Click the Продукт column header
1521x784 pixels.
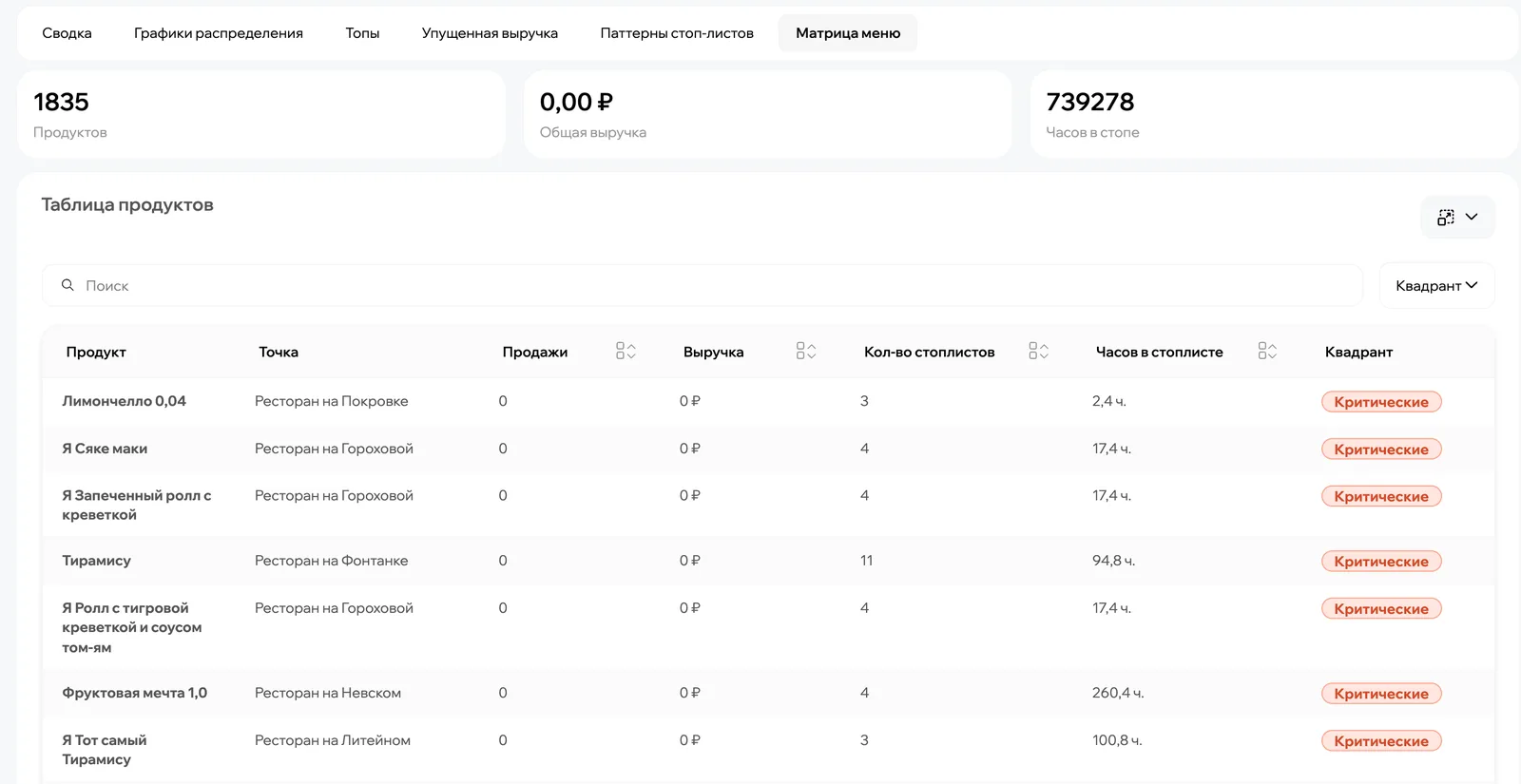coord(96,352)
